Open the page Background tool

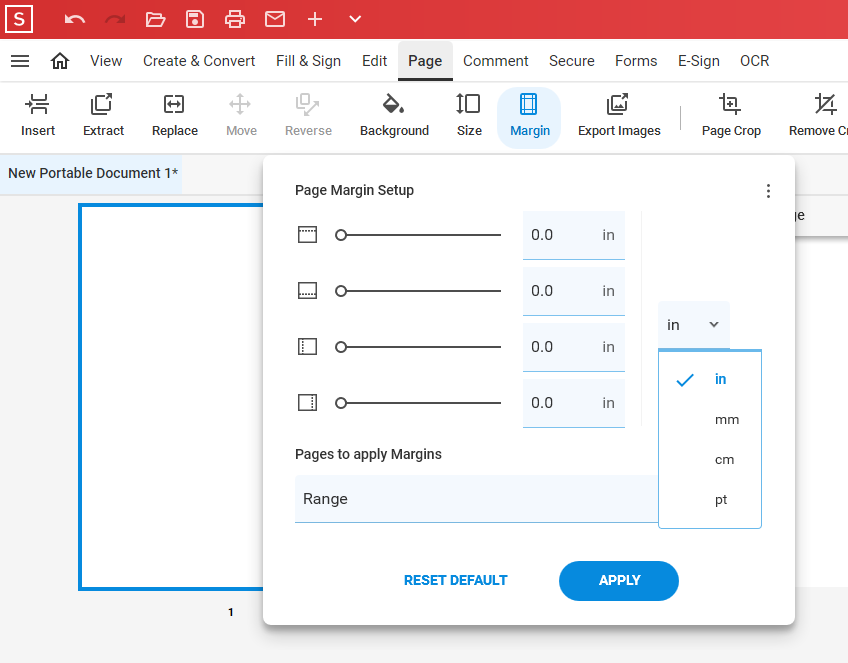tap(394, 105)
